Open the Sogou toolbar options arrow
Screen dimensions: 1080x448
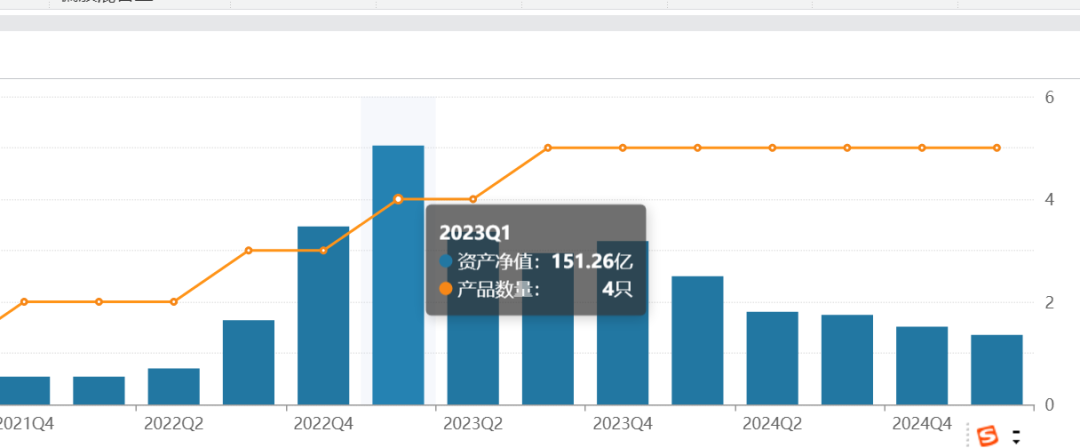[1017, 437]
